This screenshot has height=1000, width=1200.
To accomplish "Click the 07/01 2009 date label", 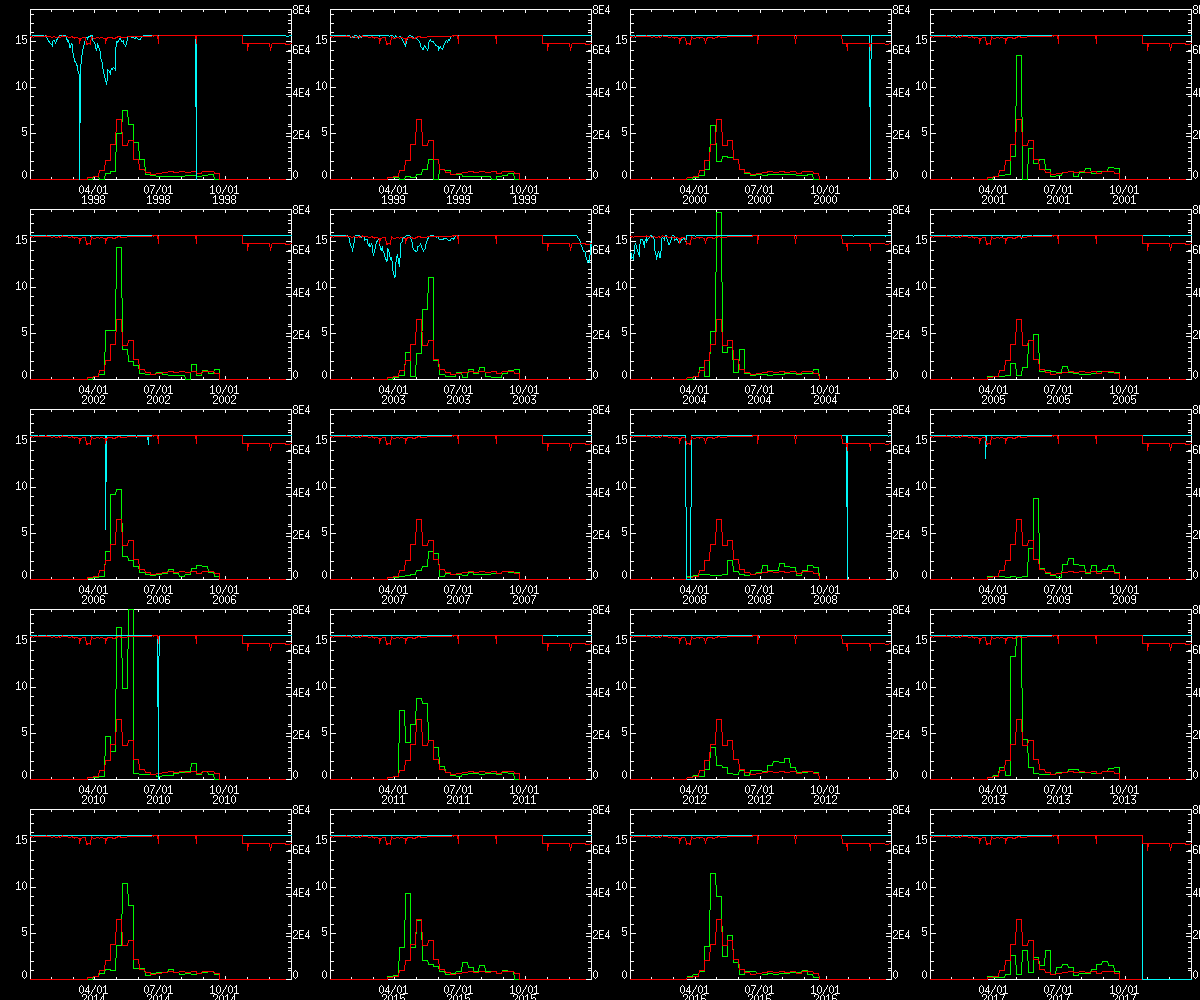I will pos(1058,594).
